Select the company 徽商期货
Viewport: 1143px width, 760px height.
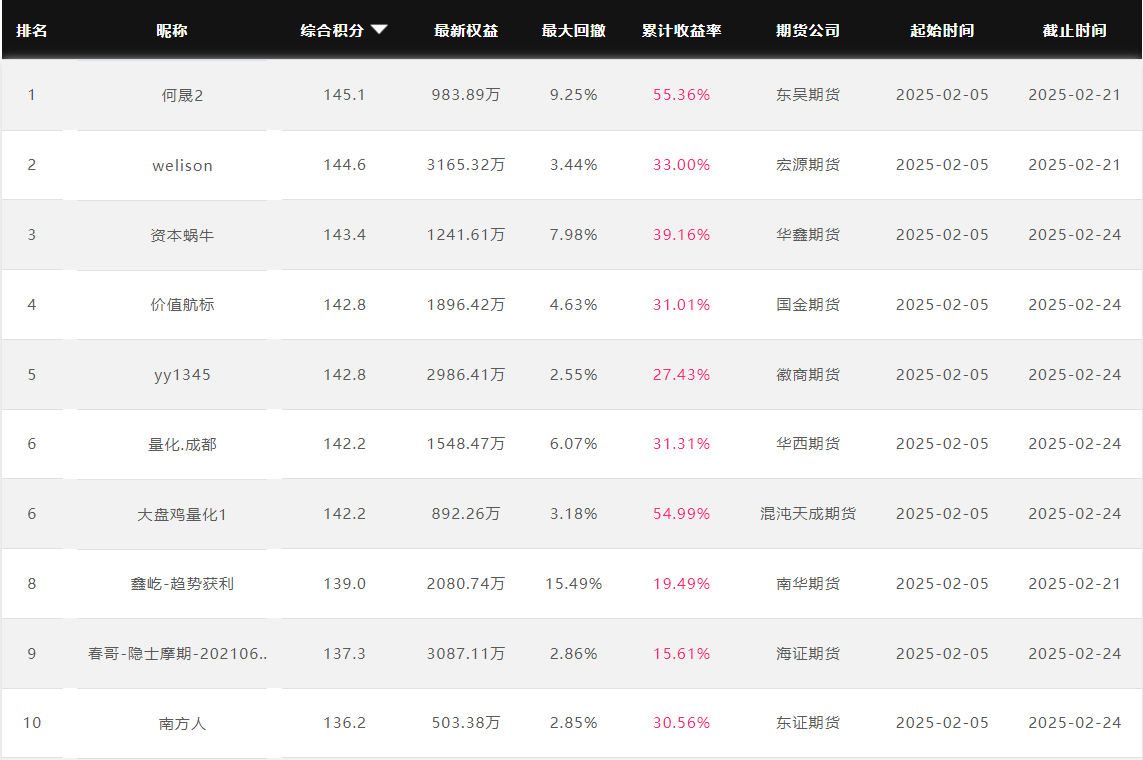click(808, 375)
